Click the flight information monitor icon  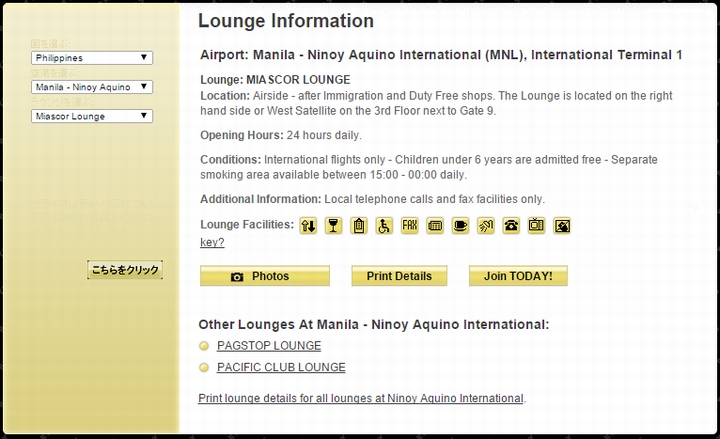pyautogui.click(x=435, y=226)
